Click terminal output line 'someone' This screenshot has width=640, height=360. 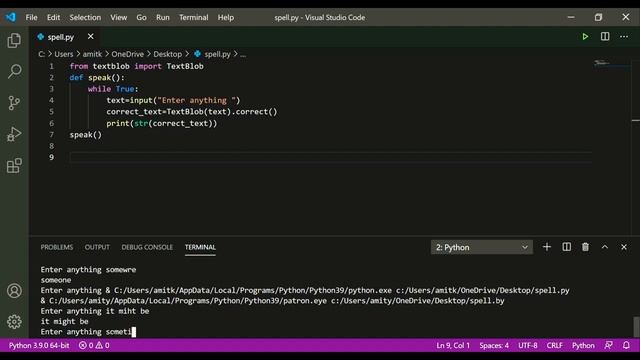pos(56,280)
